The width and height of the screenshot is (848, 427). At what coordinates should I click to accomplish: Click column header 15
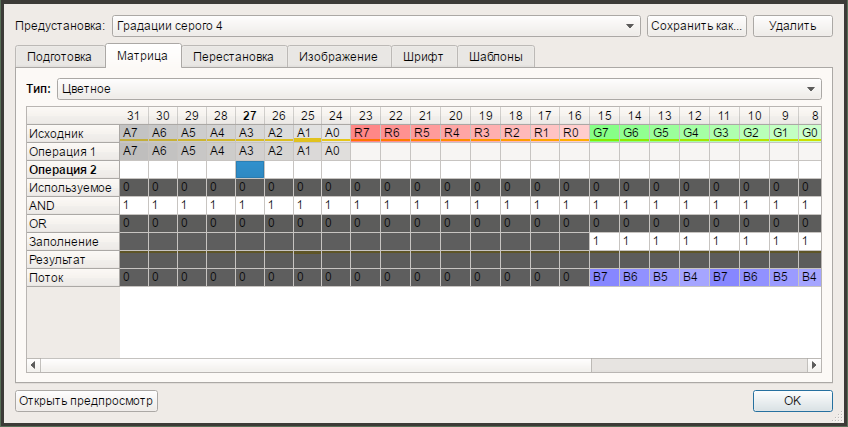(x=605, y=116)
